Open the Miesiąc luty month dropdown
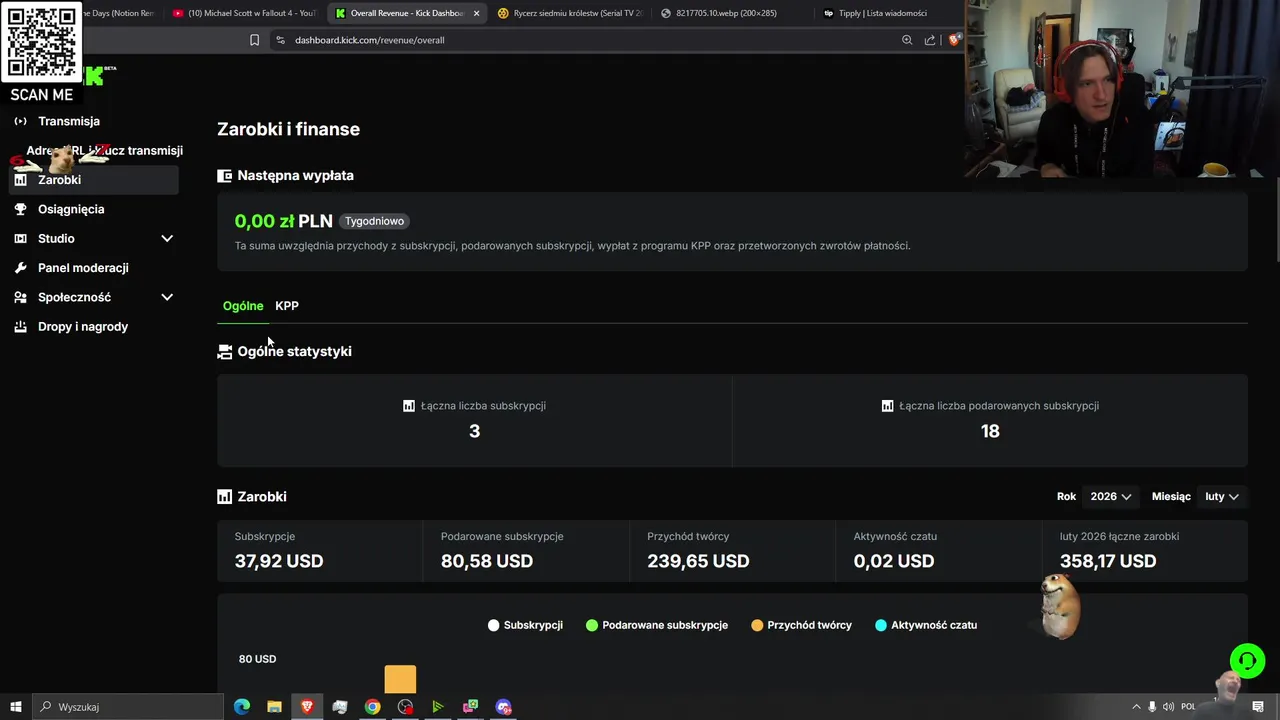 tap(1222, 497)
